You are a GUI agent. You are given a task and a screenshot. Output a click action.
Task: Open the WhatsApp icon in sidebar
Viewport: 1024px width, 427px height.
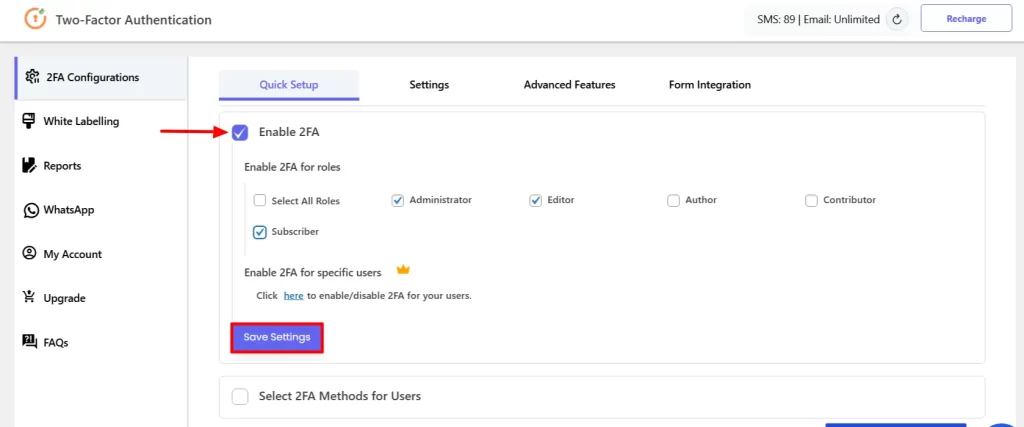pyautogui.click(x=30, y=210)
